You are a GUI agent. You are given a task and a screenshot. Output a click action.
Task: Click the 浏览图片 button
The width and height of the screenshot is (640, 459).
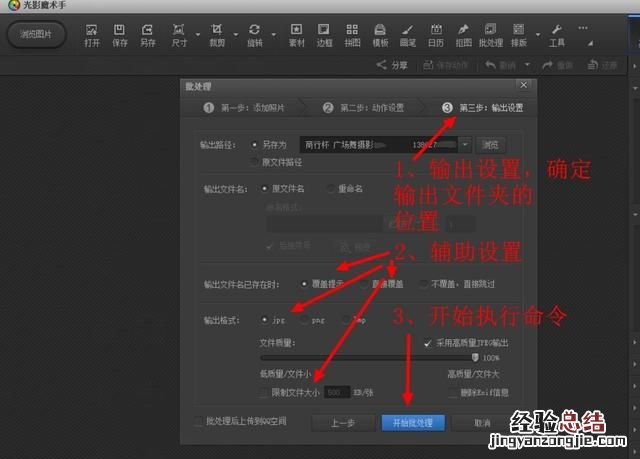click(x=36, y=34)
